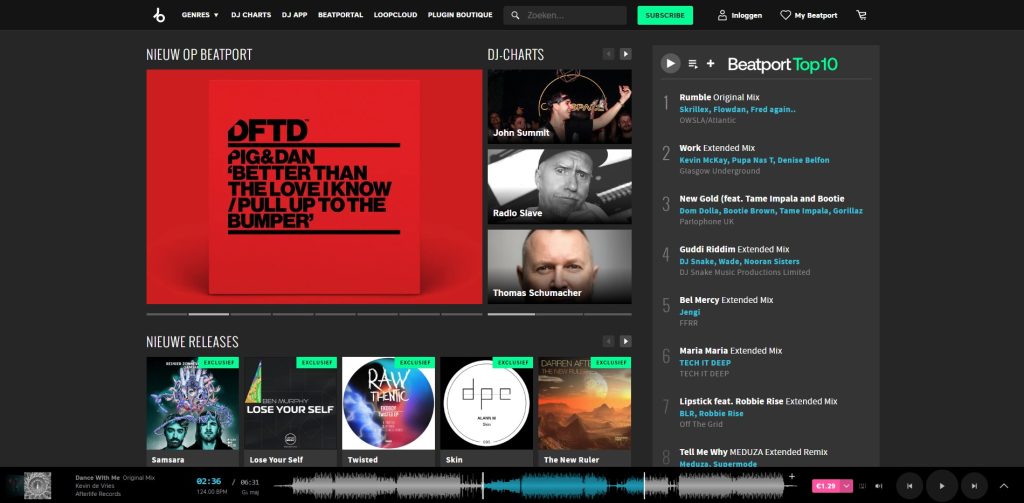Image resolution: width=1024 pixels, height=503 pixels.
Task: Open track Guddi Riddim Extended Mix
Action: [734, 250]
